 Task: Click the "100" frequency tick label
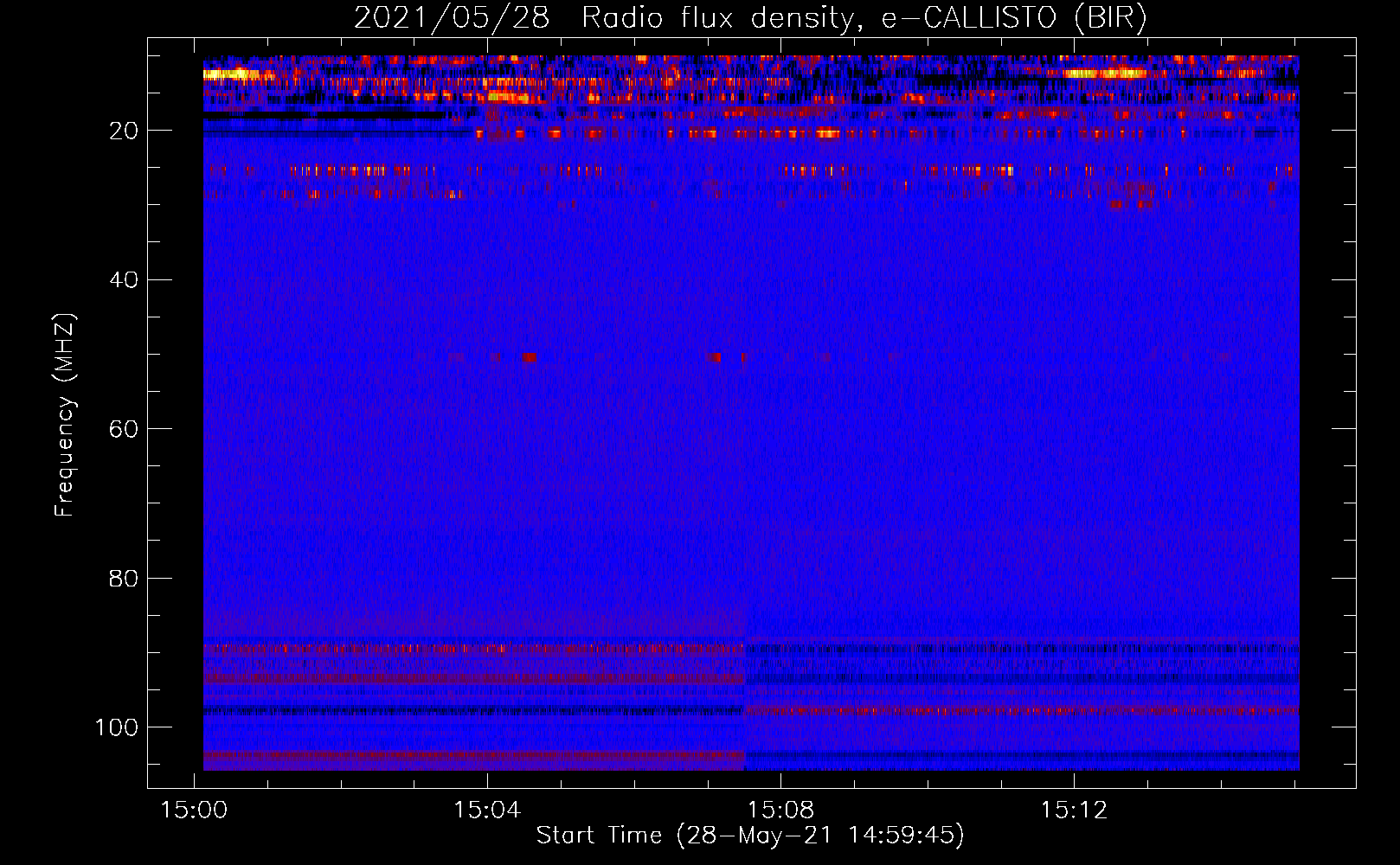(x=117, y=727)
